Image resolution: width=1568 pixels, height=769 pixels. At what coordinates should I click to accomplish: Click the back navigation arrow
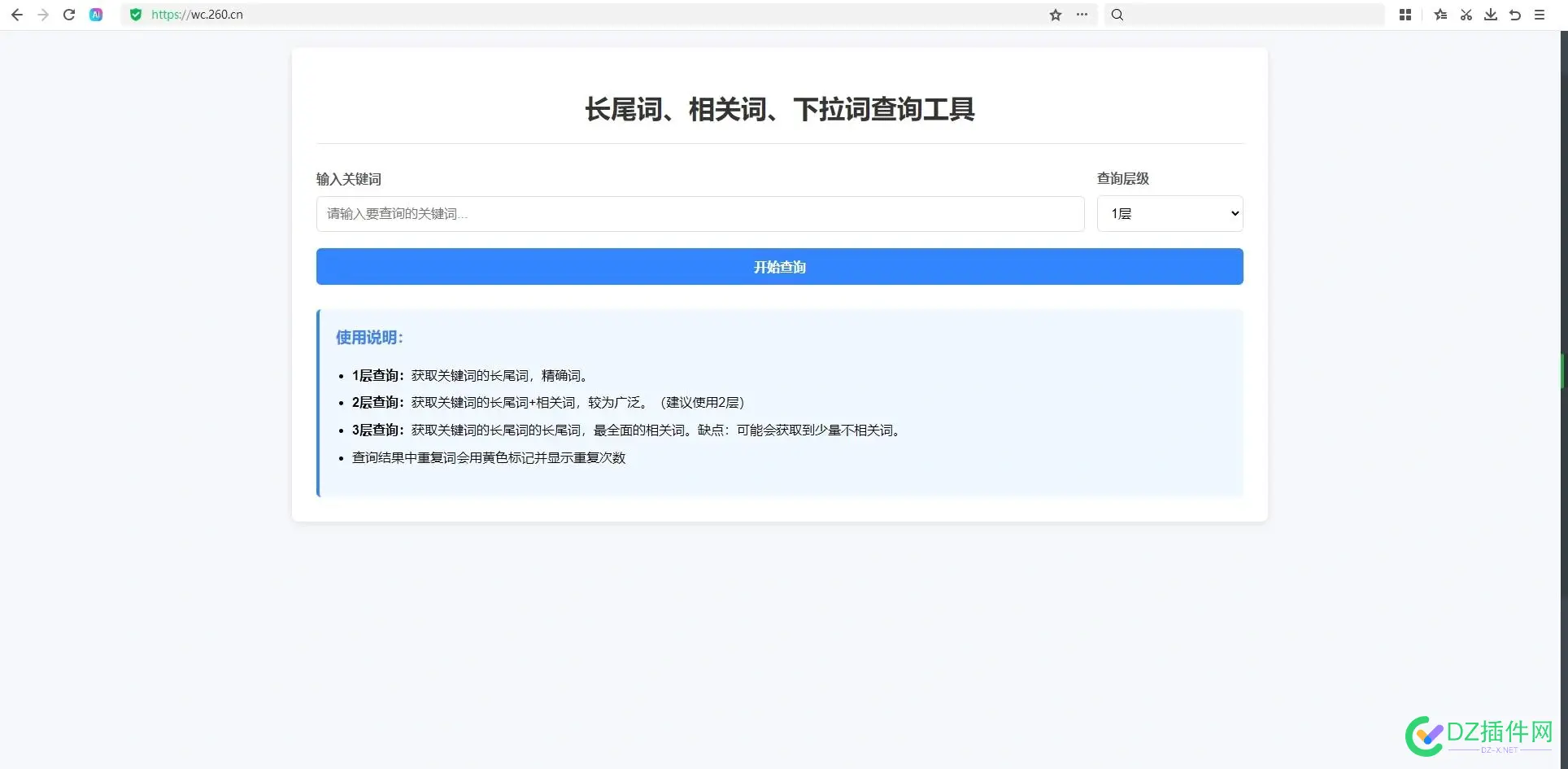[16, 14]
